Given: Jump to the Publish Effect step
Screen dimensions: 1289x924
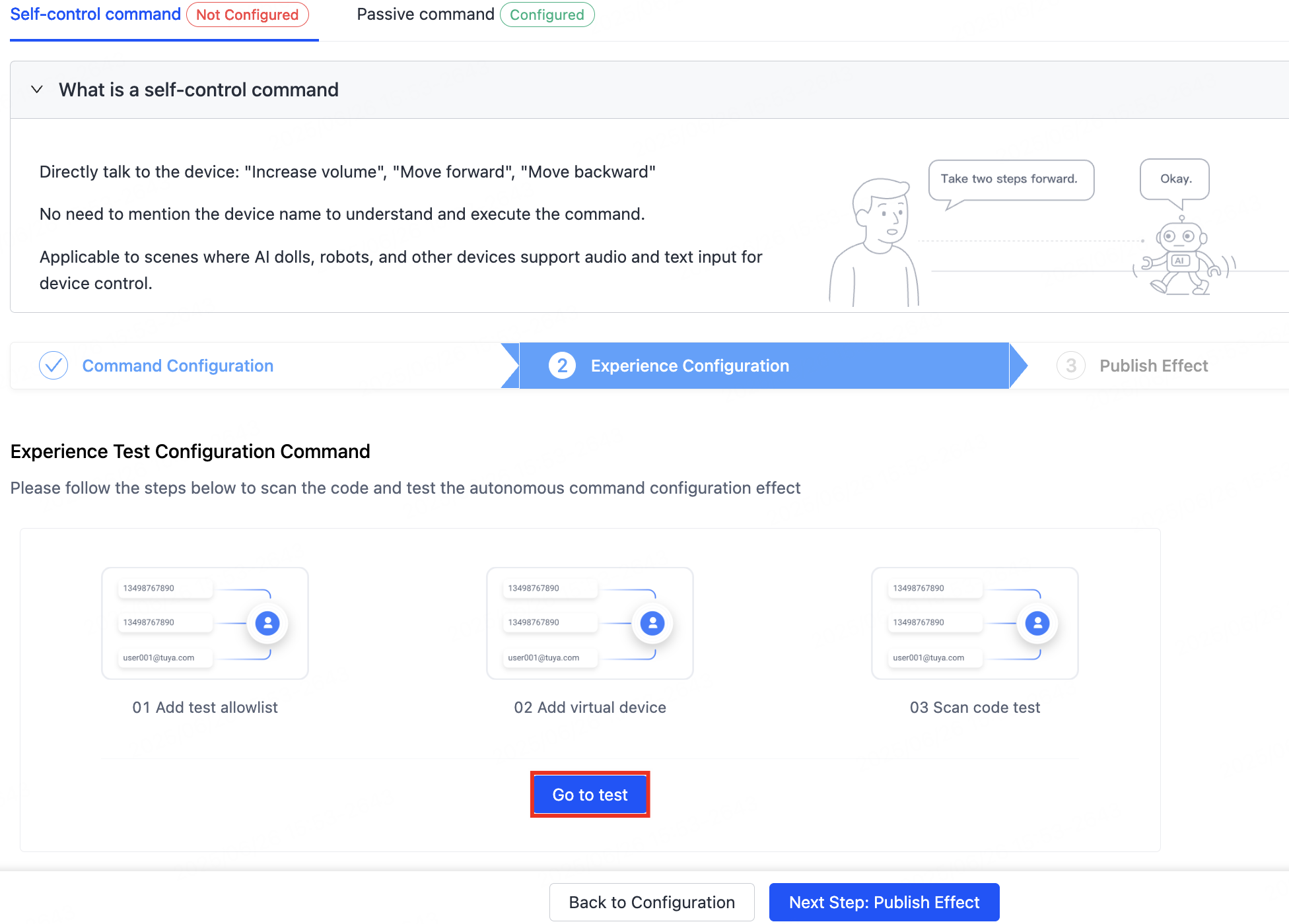Looking at the screenshot, I should [1154, 366].
